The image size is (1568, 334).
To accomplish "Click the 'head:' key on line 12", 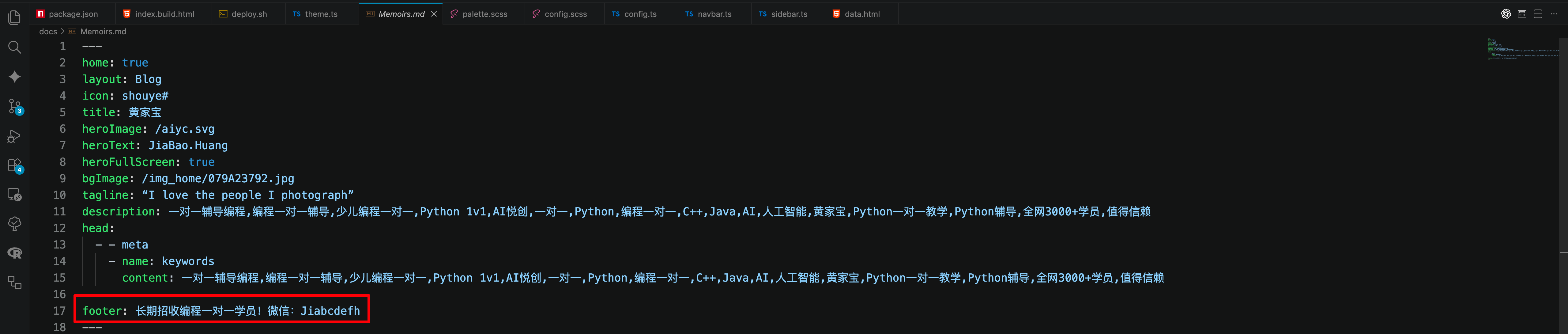I will (98, 228).
